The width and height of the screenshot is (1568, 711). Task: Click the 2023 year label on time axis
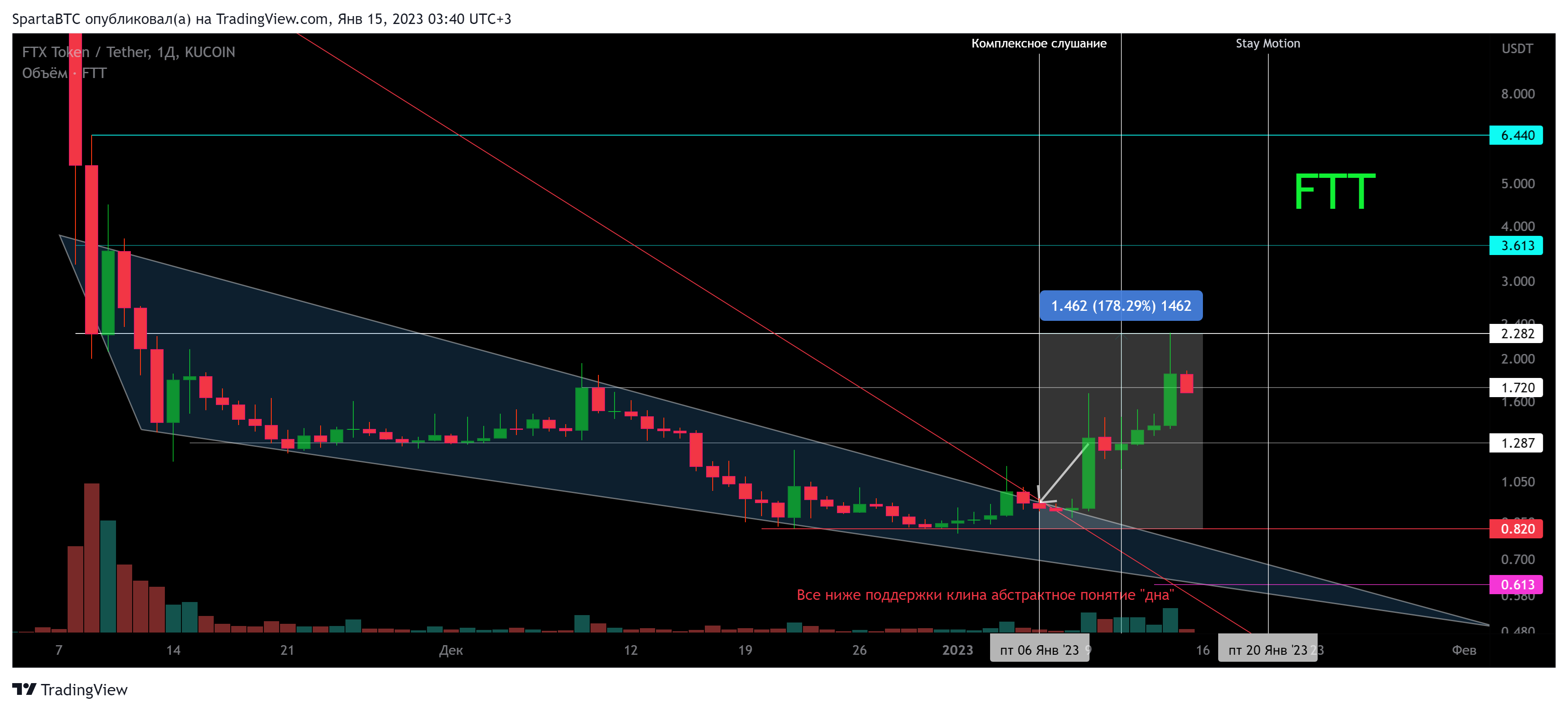[957, 650]
